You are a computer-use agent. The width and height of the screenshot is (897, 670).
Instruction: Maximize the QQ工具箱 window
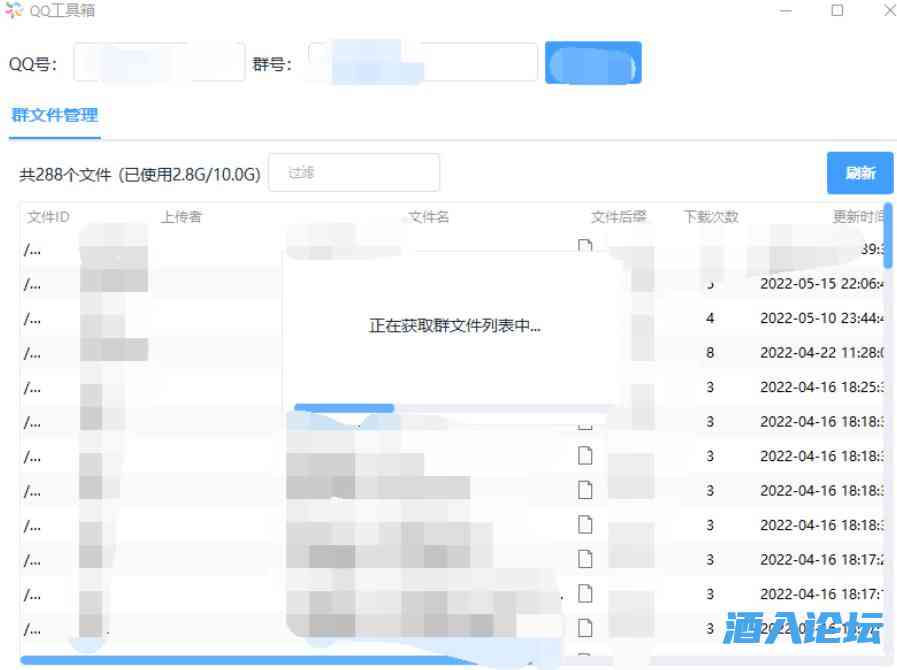(x=837, y=11)
